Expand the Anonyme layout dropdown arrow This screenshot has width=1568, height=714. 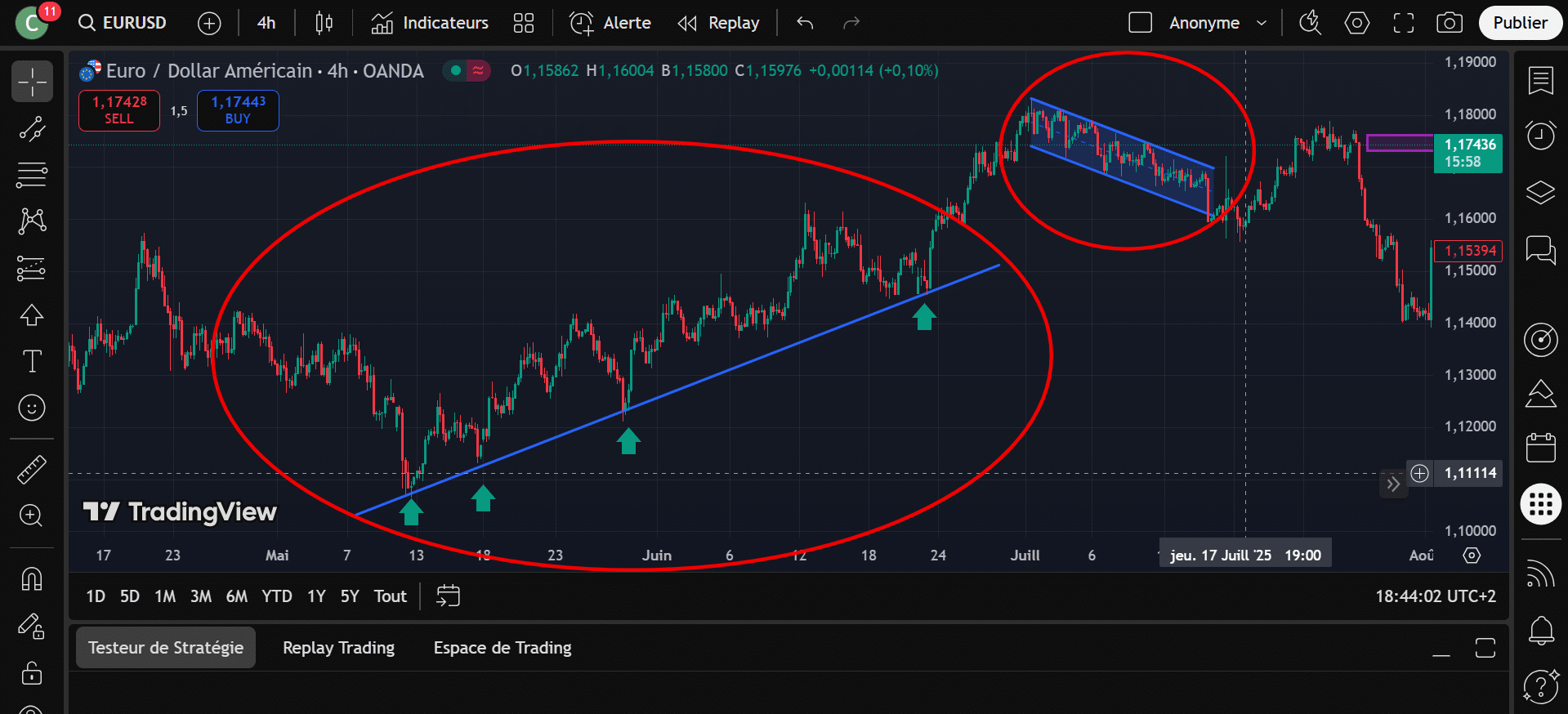pos(1261,23)
